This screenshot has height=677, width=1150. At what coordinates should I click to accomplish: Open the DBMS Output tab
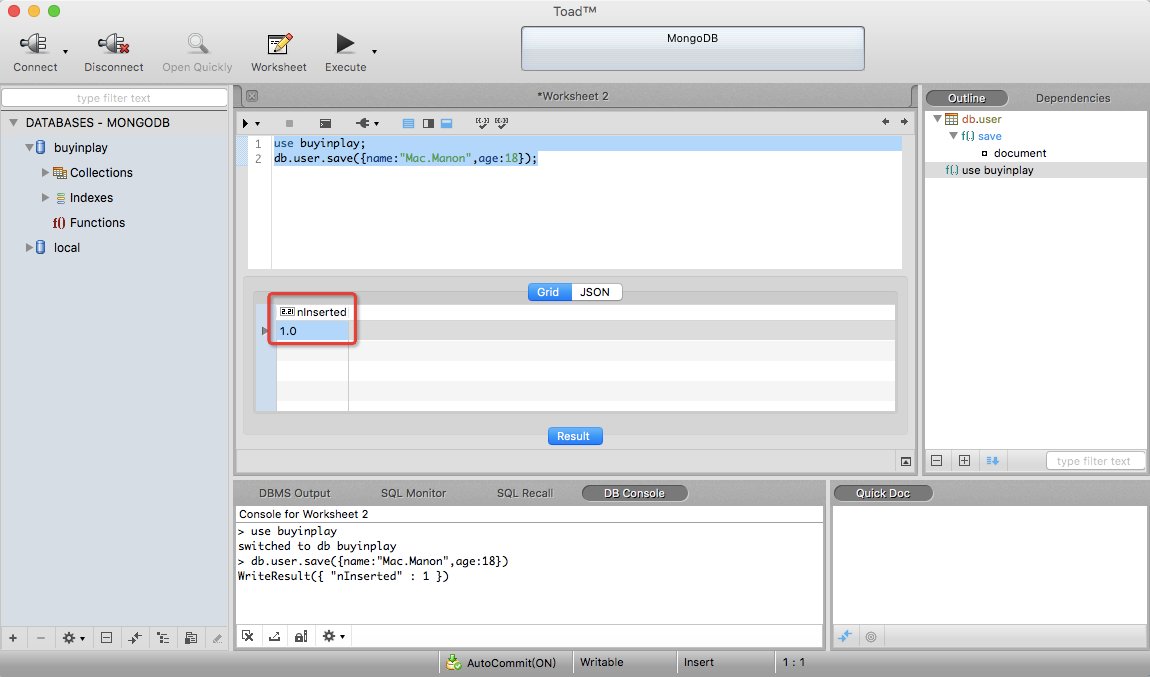295,494
